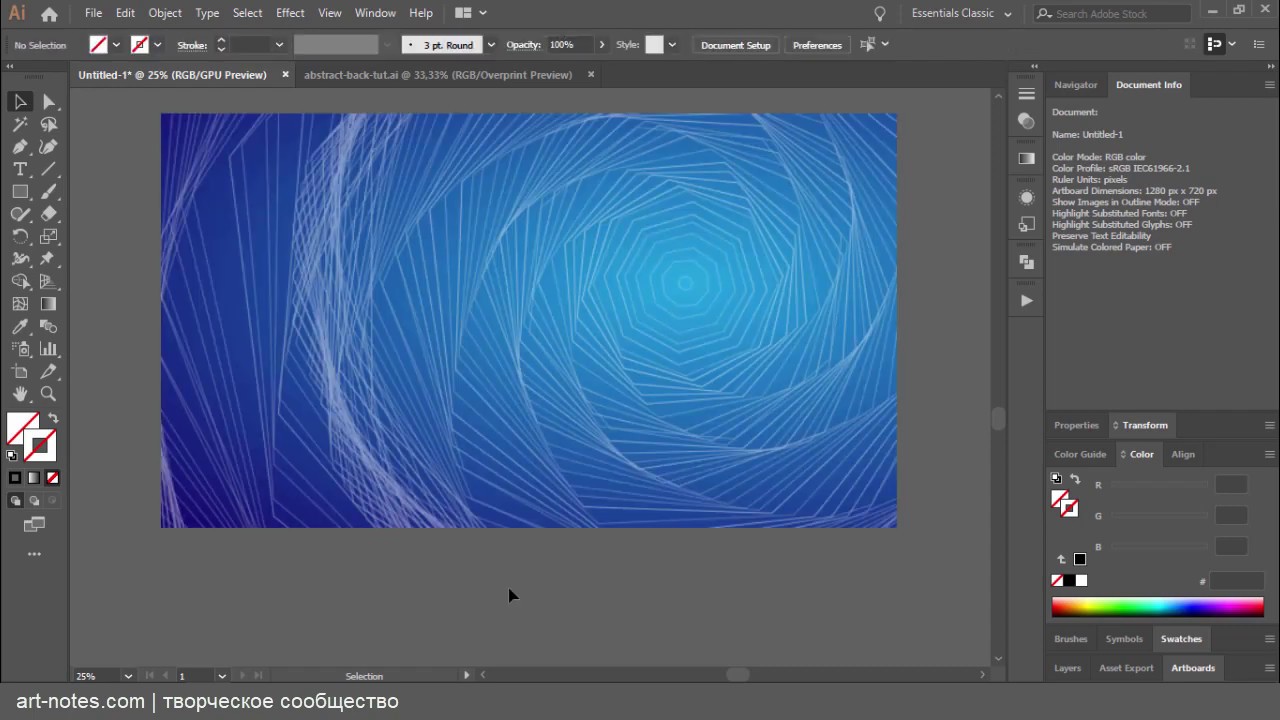The height and width of the screenshot is (720, 1280).
Task: Pick the Column Graph tool
Action: click(x=48, y=349)
